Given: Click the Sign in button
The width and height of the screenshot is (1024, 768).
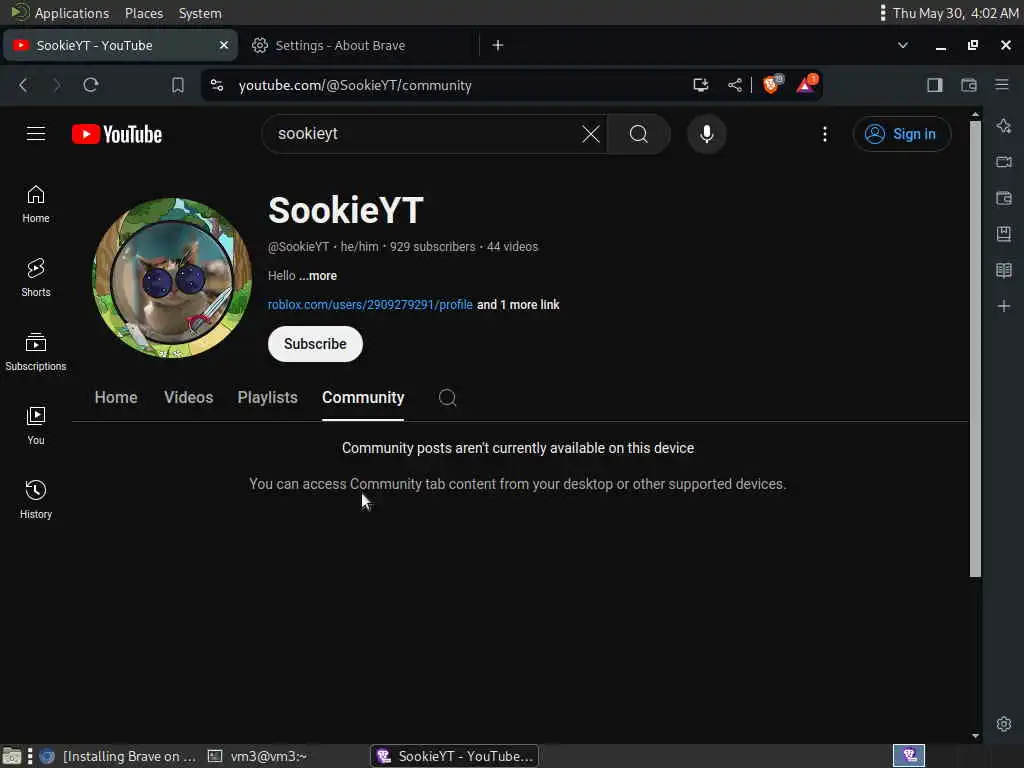Looking at the screenshot, I should 901,134.
